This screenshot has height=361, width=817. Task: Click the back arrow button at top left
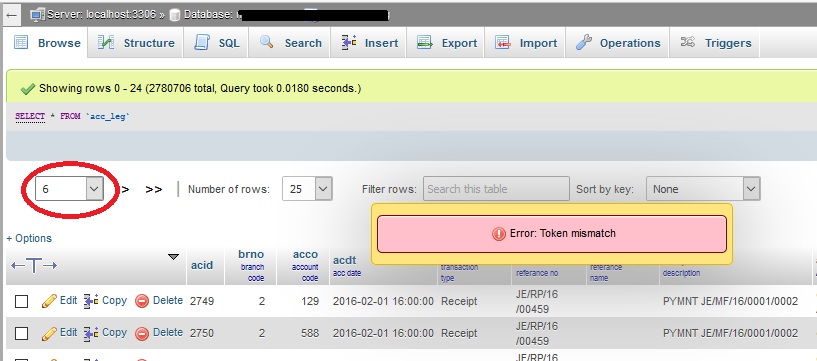pyautogui.click(x=11, y=15)
